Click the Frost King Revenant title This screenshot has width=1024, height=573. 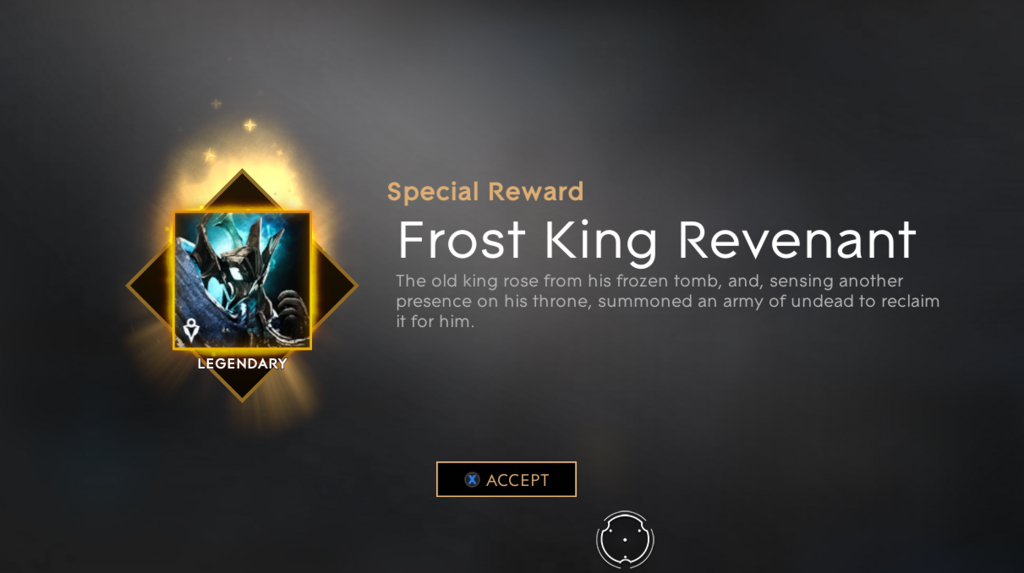pos(657,241)
